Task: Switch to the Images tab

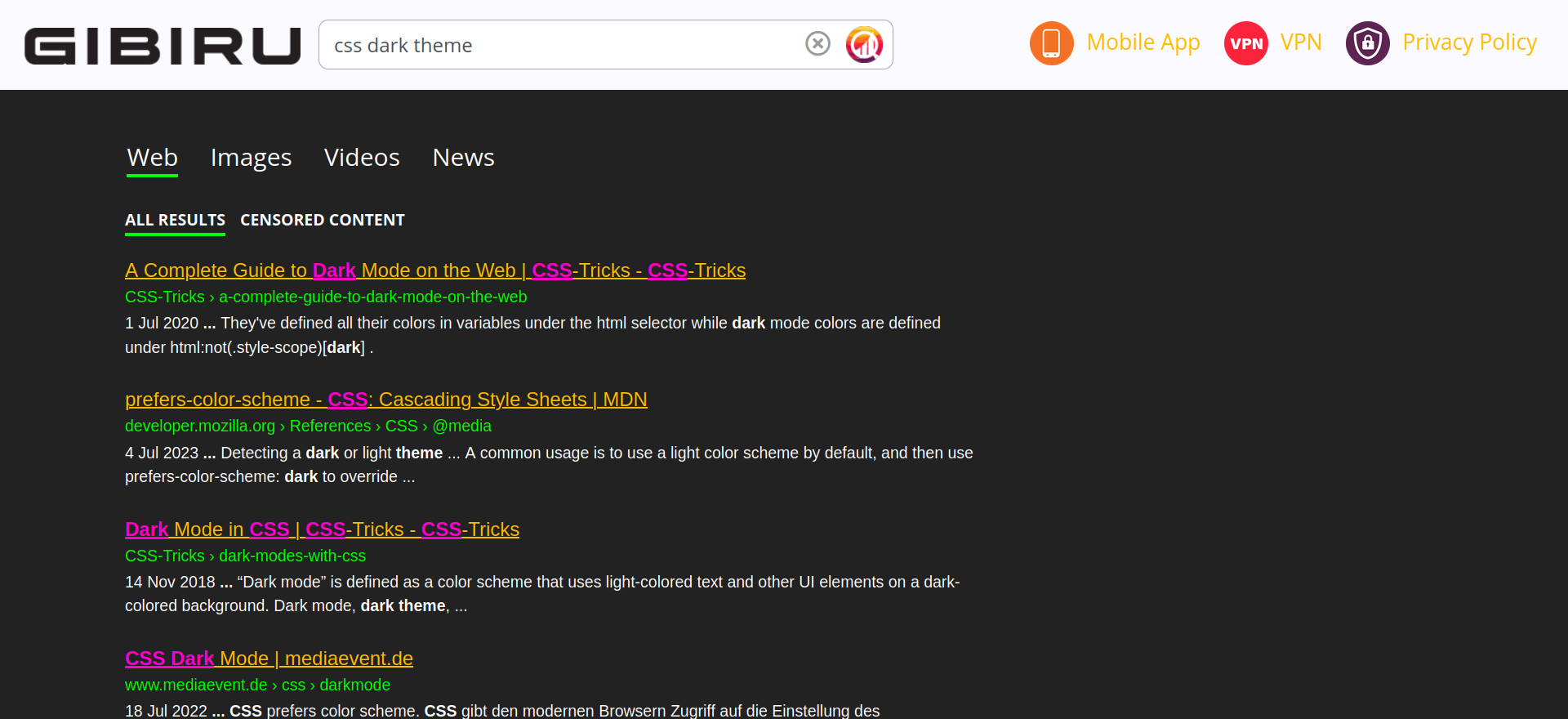Action: 251,158
